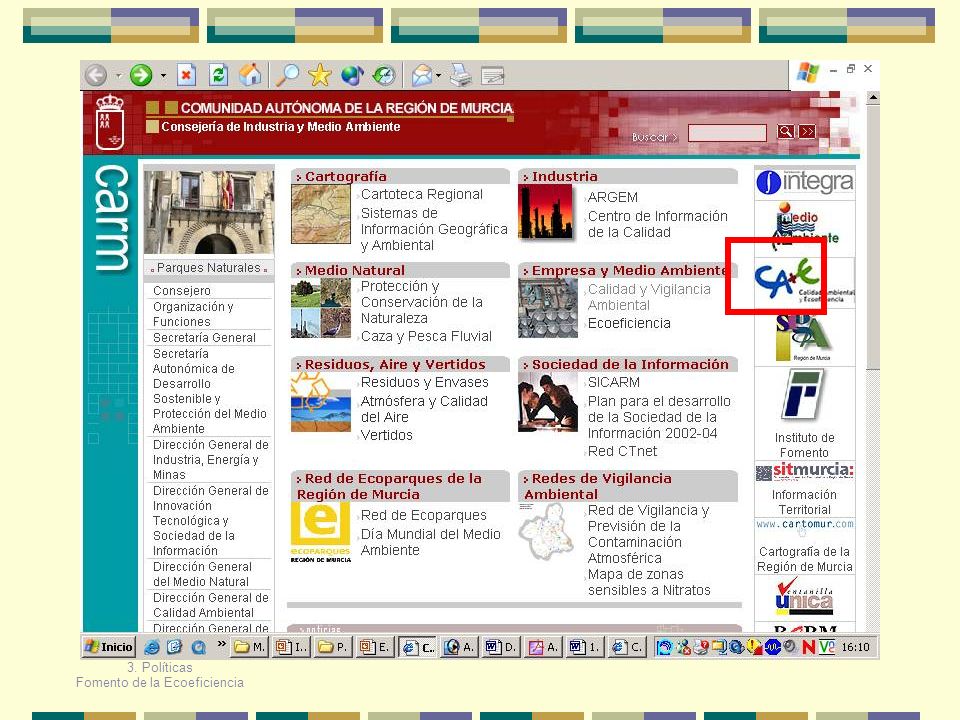Viewport: 960px width, 720px height.
Task: Open the History clock icon
Action: (x=384, y=75)
